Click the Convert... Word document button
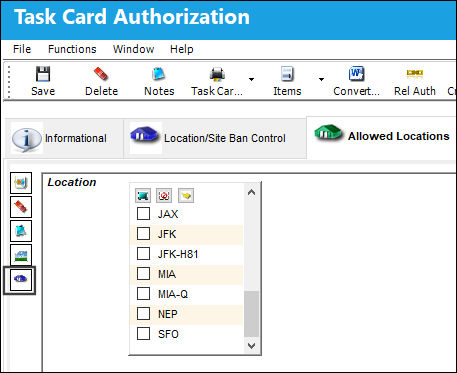 click(x=356, y=82)
